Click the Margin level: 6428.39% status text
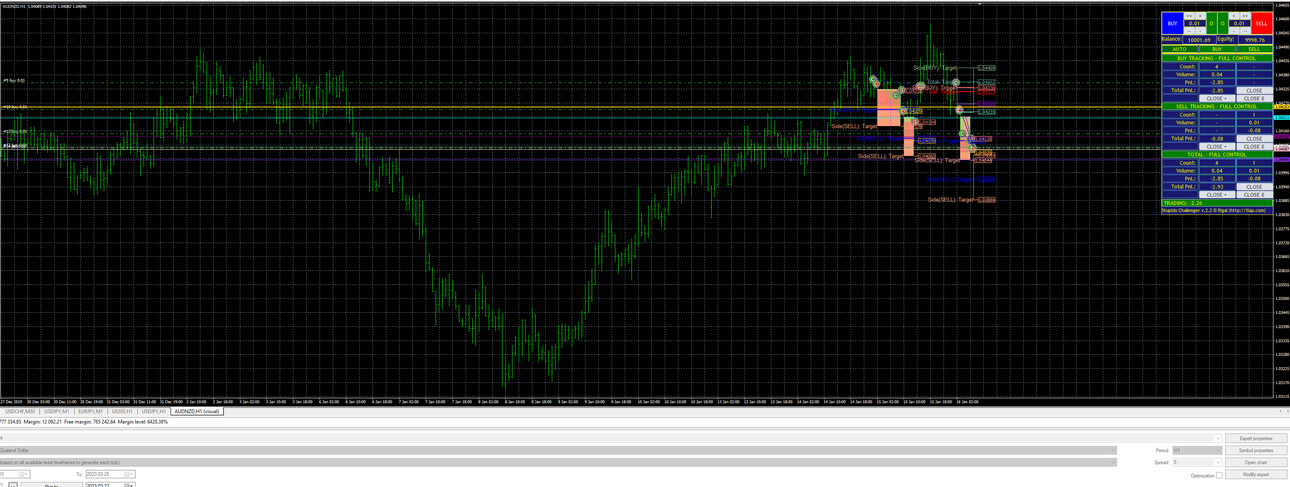 [143, 422]
